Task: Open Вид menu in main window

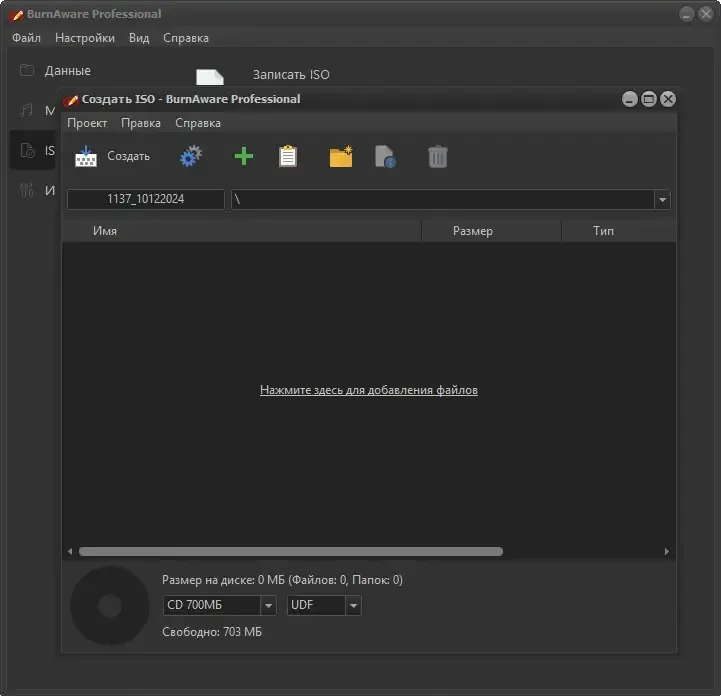Action: click(x=139, y=38)
